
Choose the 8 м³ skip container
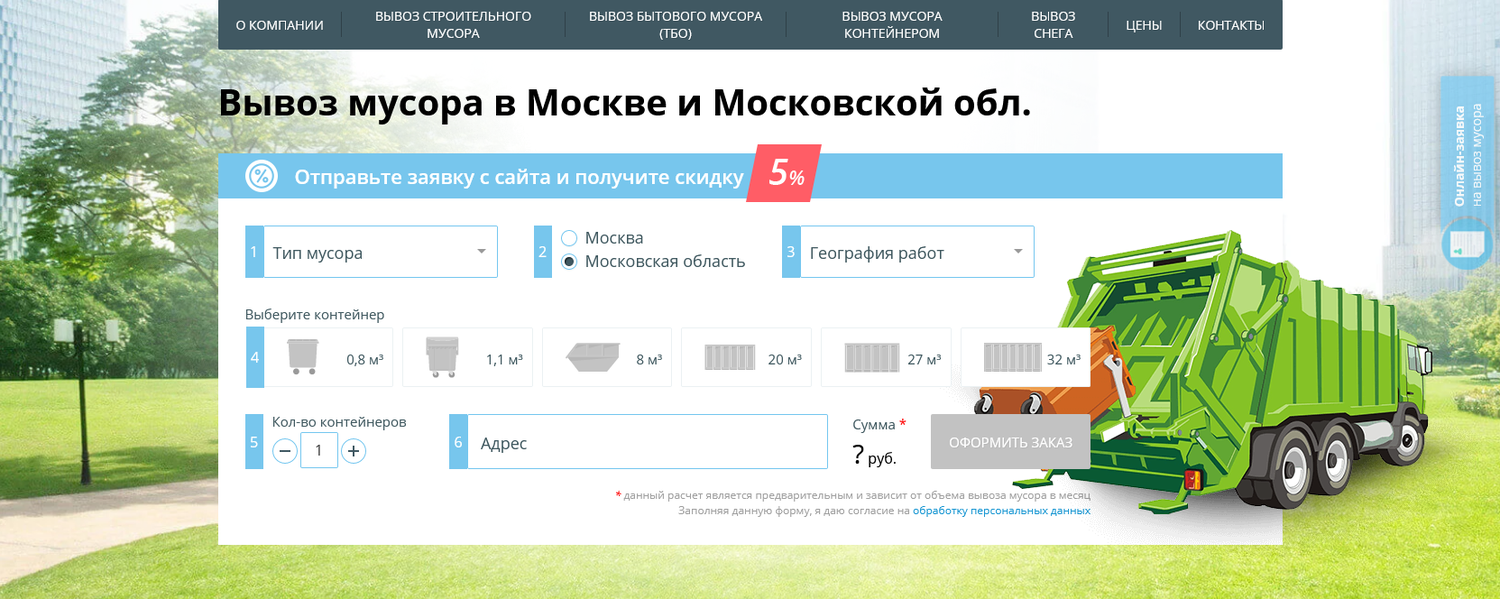[607, 357]
